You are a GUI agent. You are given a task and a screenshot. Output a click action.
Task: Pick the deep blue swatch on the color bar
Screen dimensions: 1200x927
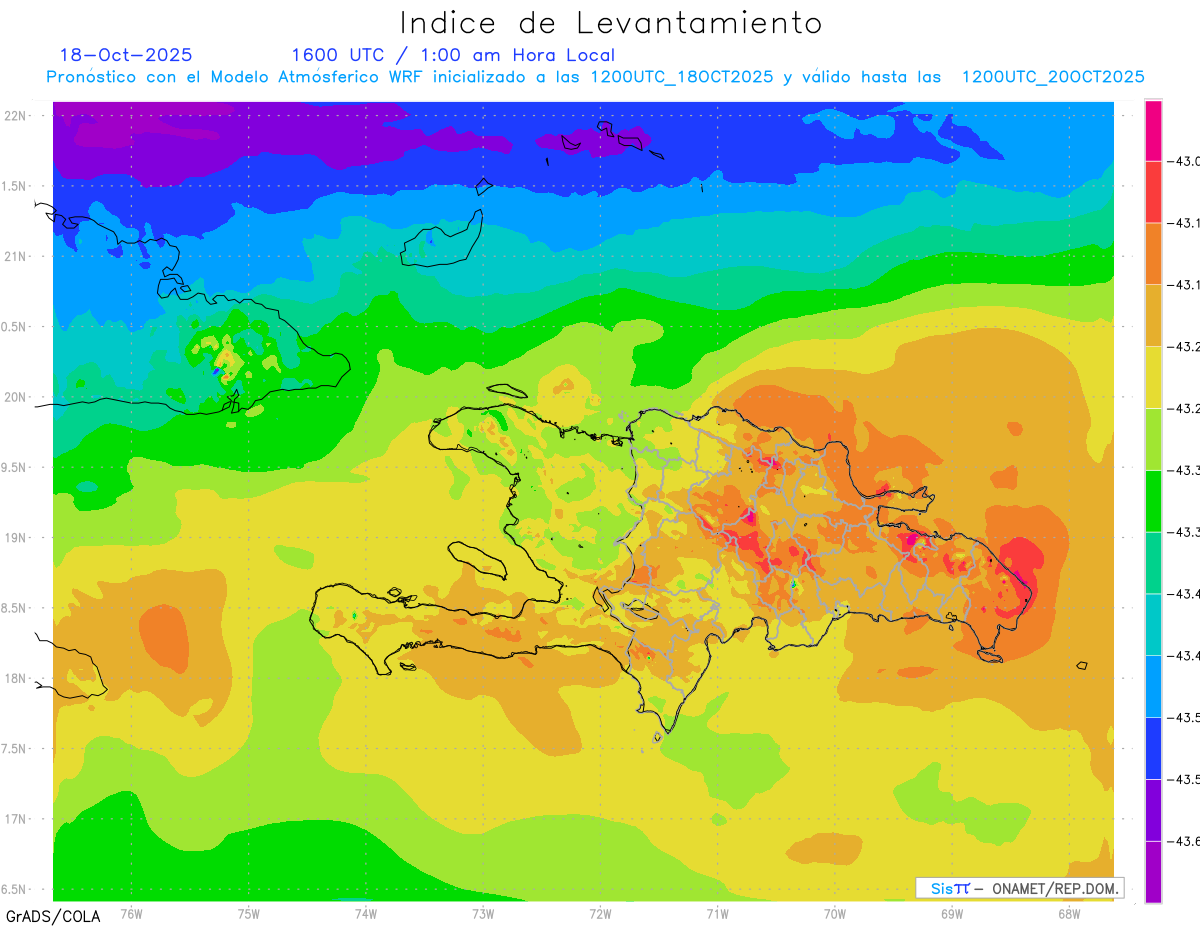pyautogui.click(x=1153, y=748)
